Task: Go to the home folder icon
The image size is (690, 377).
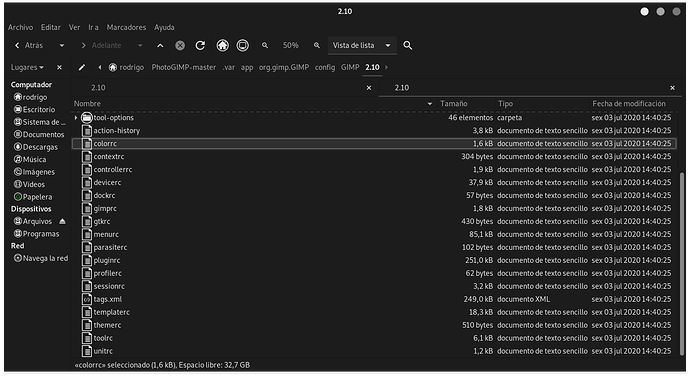Action: (223, 45)
